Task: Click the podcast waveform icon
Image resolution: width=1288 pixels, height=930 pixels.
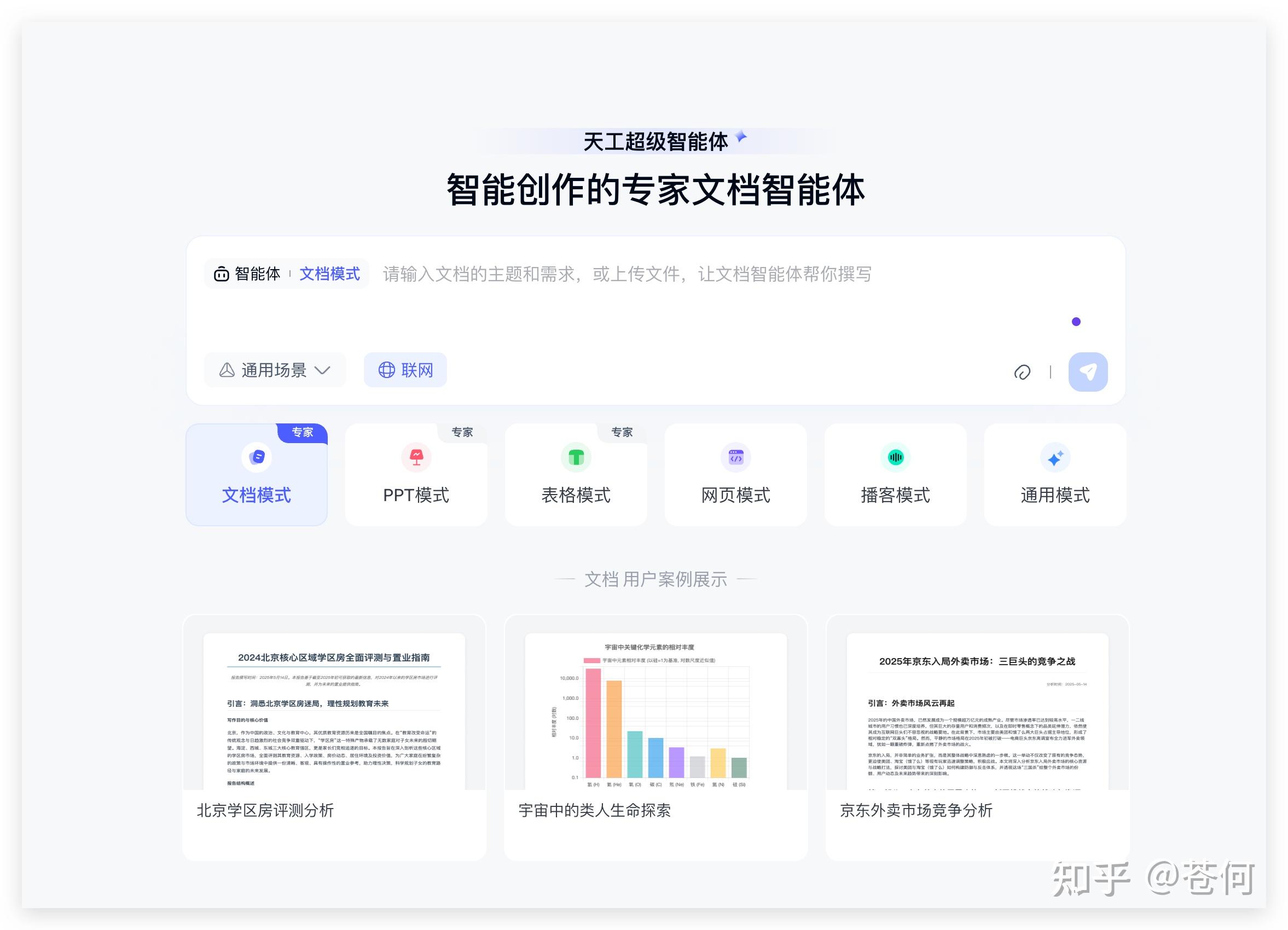Action: coord(895,457)
